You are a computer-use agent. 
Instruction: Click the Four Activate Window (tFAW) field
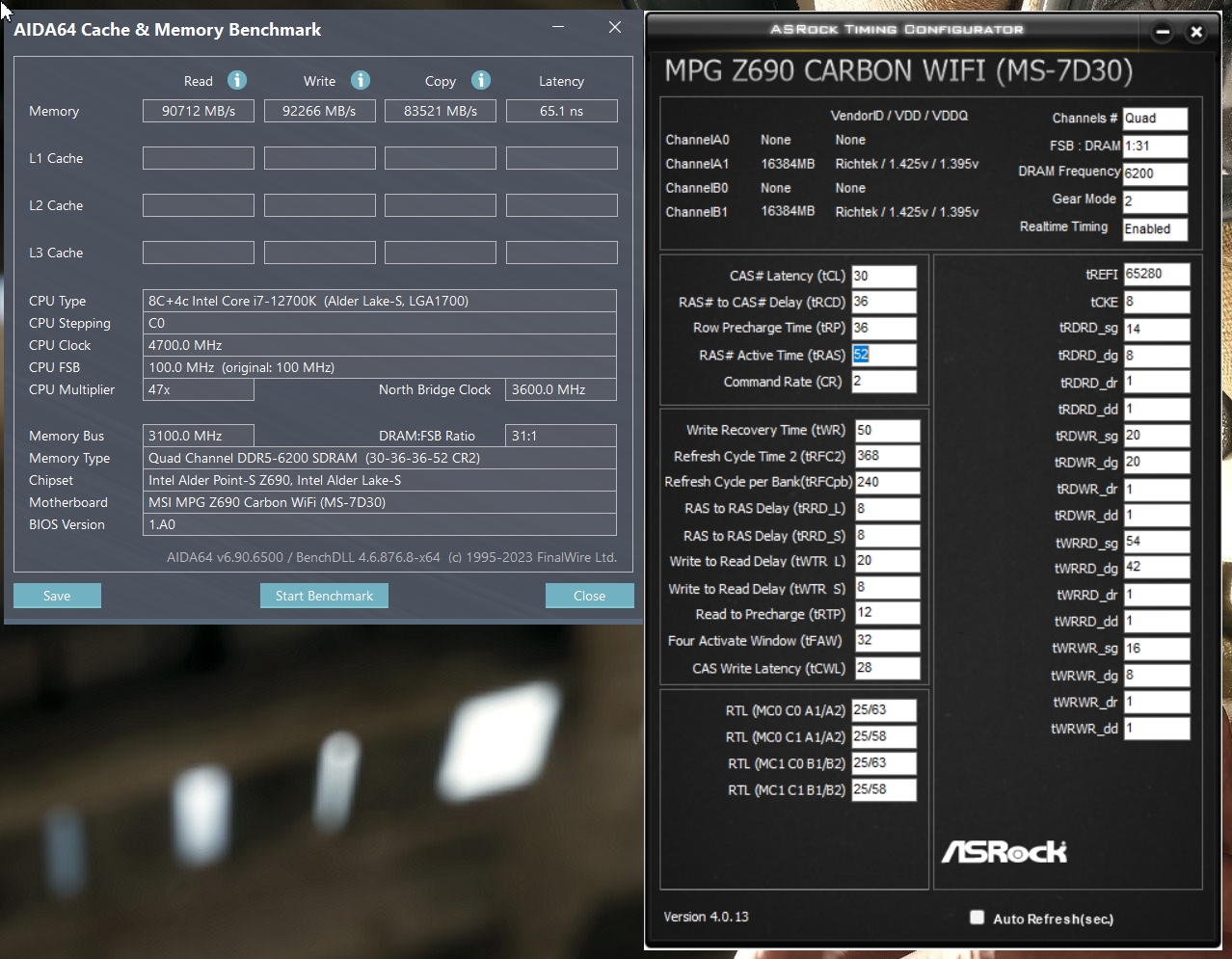888,640
